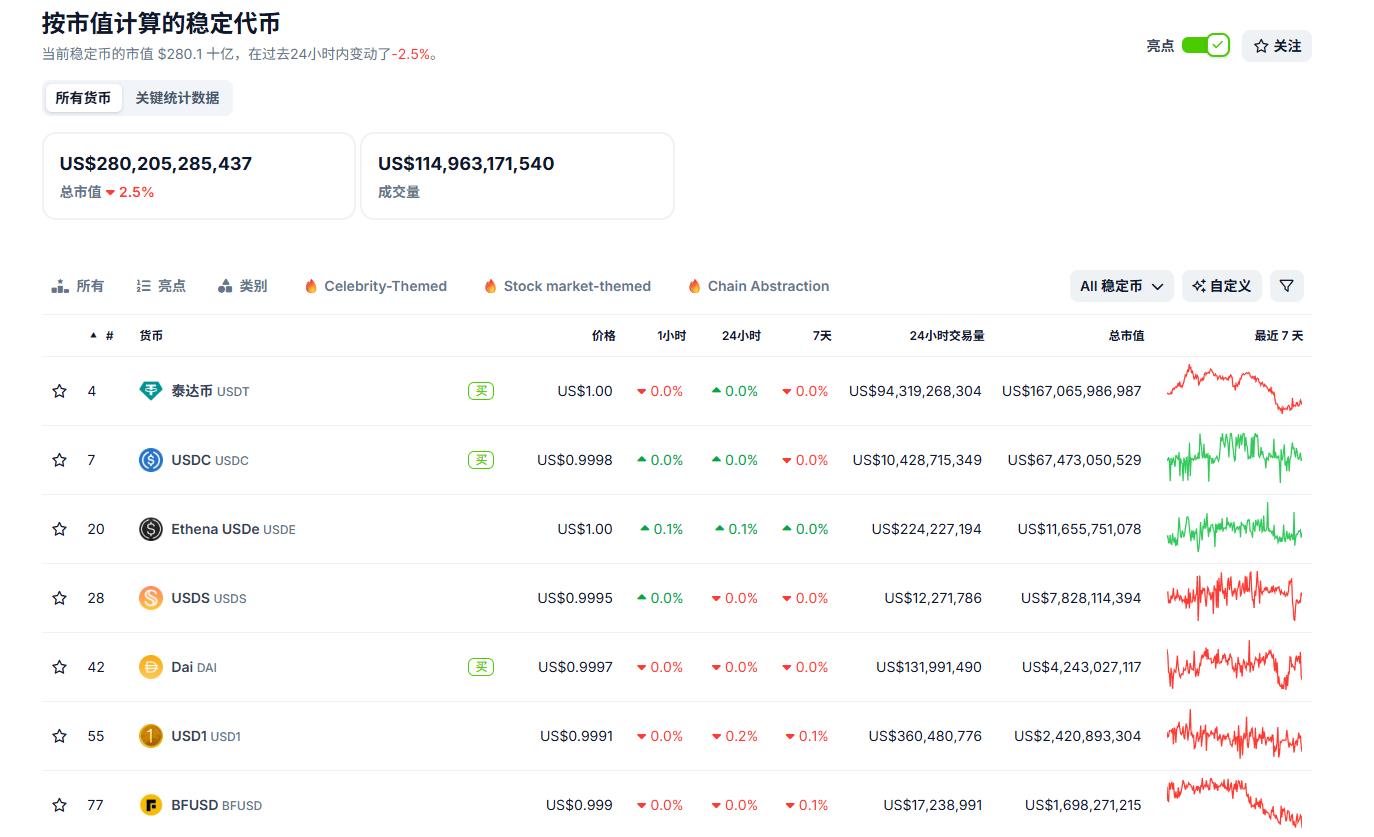Click USD1 24h volume US$360,480,776
Screen dimensions: 1374x837
(x=925, y=736)
